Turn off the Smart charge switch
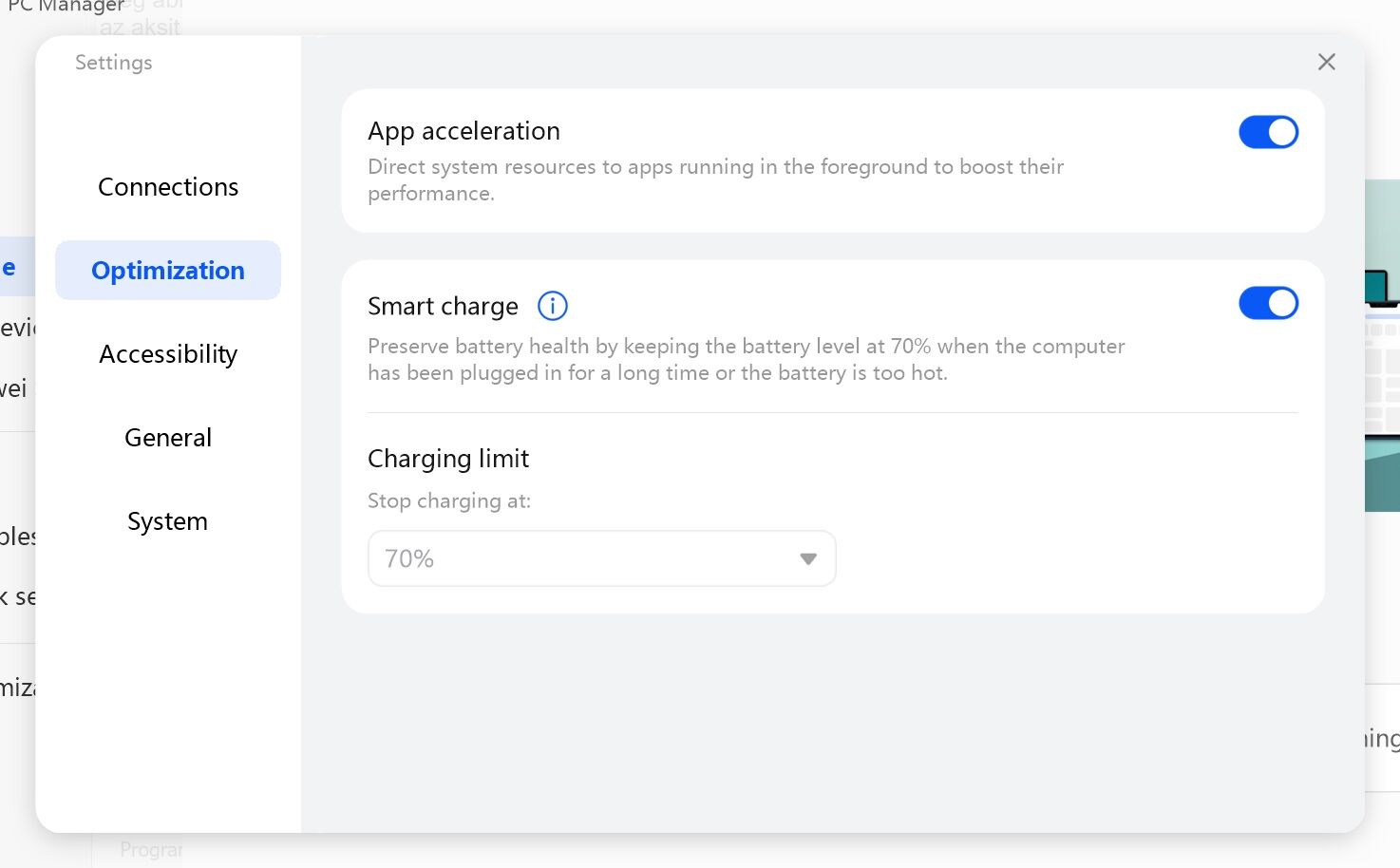Screen dimensions: 1400x868 click(1267, 303)
